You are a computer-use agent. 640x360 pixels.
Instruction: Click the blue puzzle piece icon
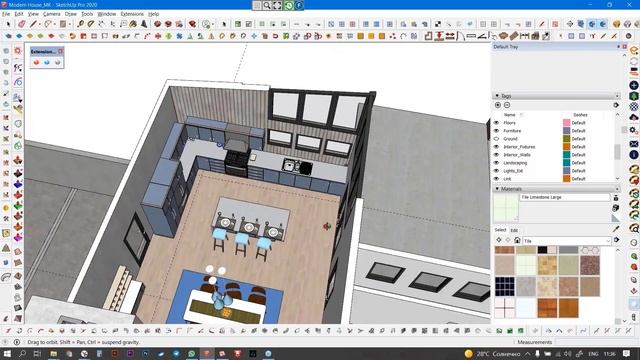click(179, 36)
